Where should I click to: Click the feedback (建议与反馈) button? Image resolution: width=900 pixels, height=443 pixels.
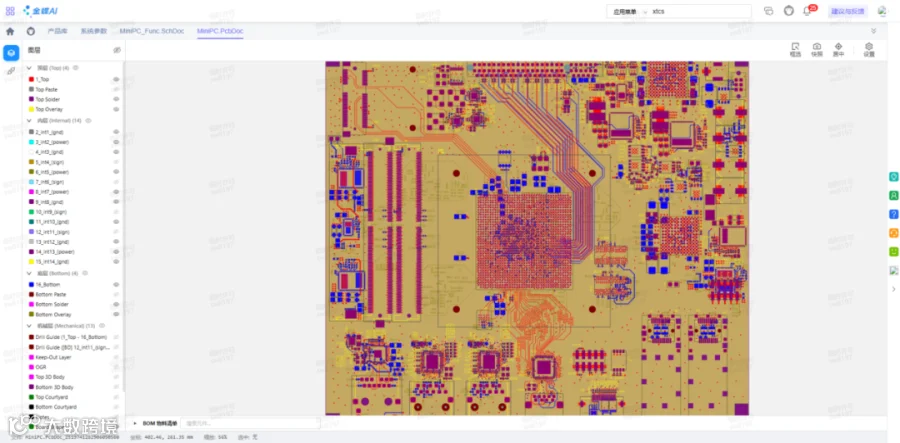click(847, 11)
